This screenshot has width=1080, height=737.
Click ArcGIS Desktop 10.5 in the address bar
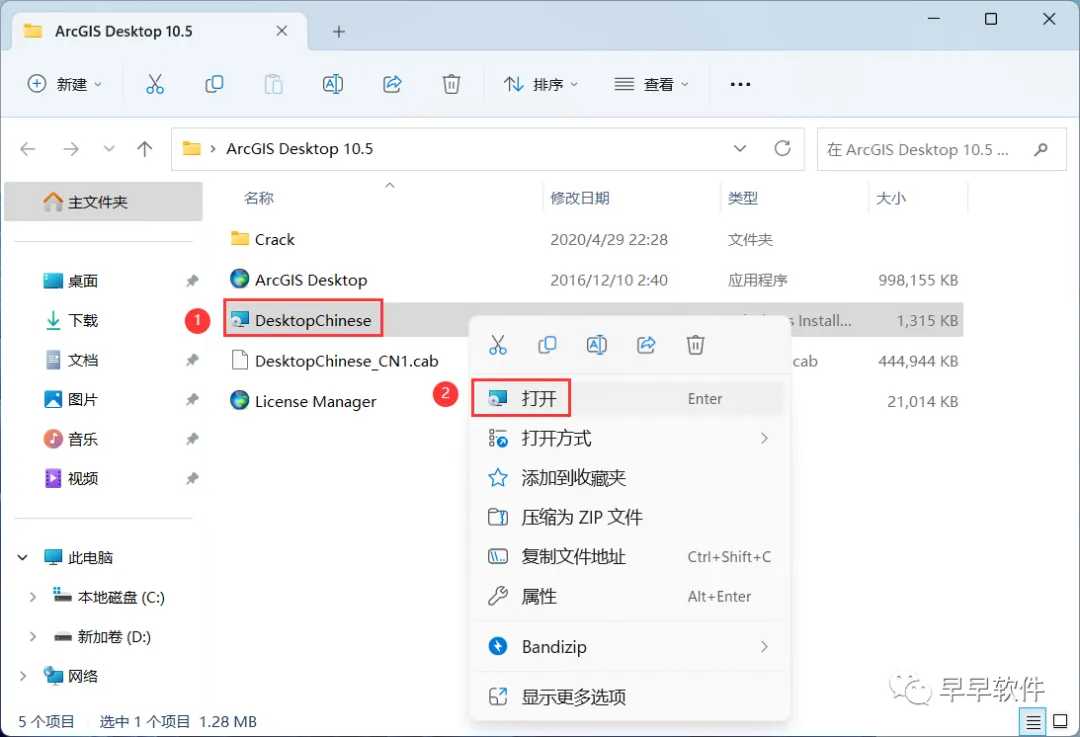(300, 149)
